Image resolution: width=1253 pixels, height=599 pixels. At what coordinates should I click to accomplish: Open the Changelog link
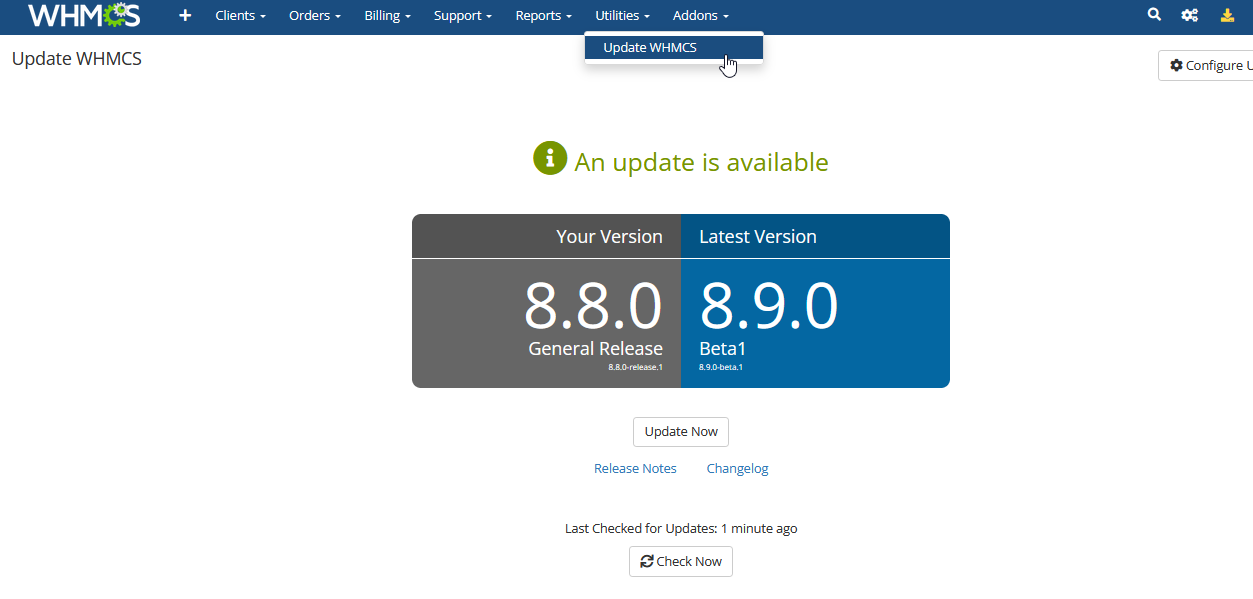coord(737,469)
